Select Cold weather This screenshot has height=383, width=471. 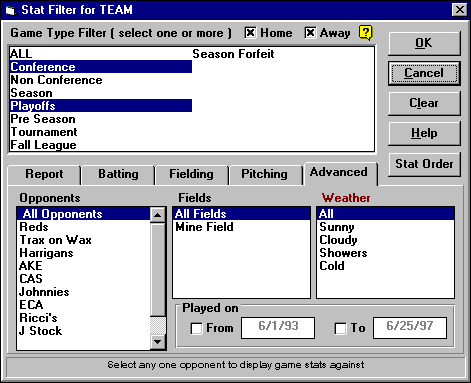pyautogui.click(x=385, y=266)
